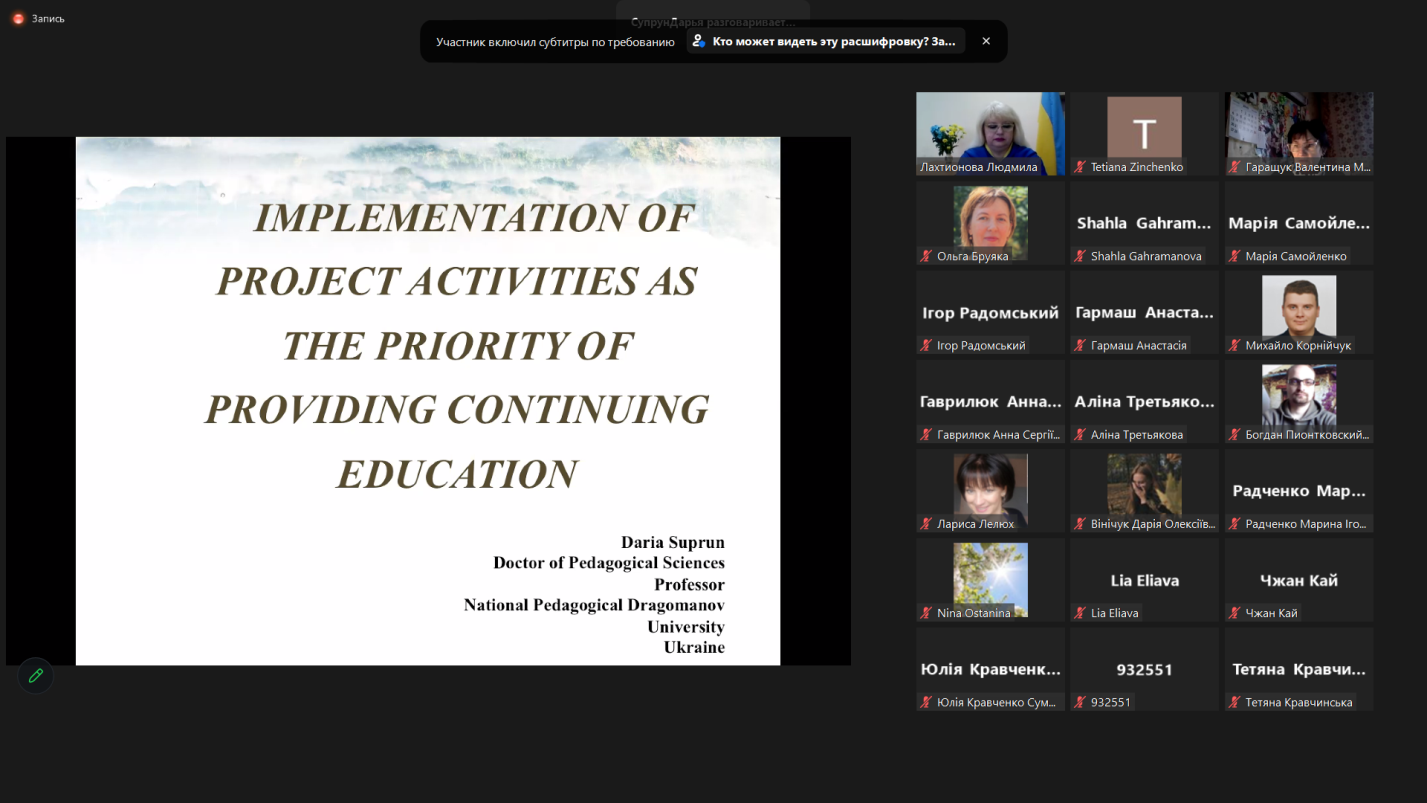Click the 'Запись' recording label

coord(48,18)
